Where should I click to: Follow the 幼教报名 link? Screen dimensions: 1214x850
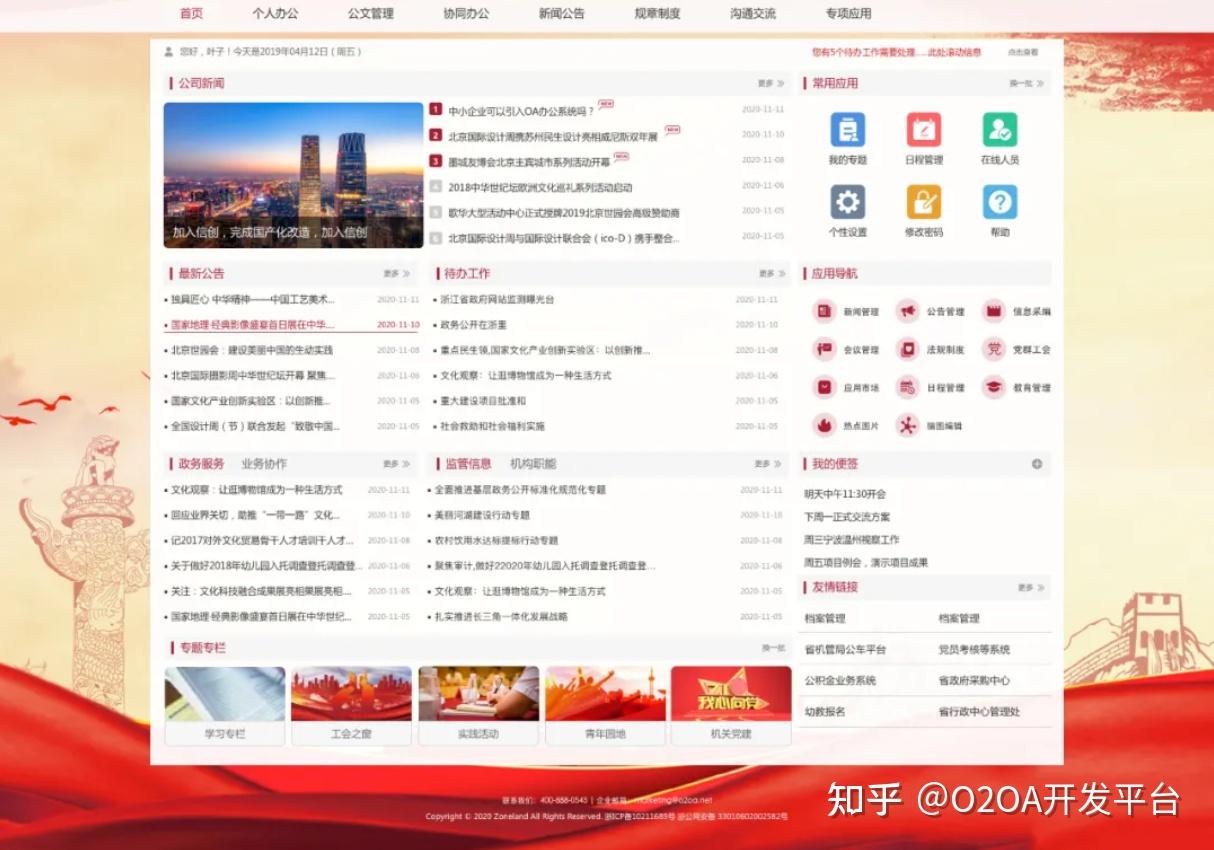(825, 712)
